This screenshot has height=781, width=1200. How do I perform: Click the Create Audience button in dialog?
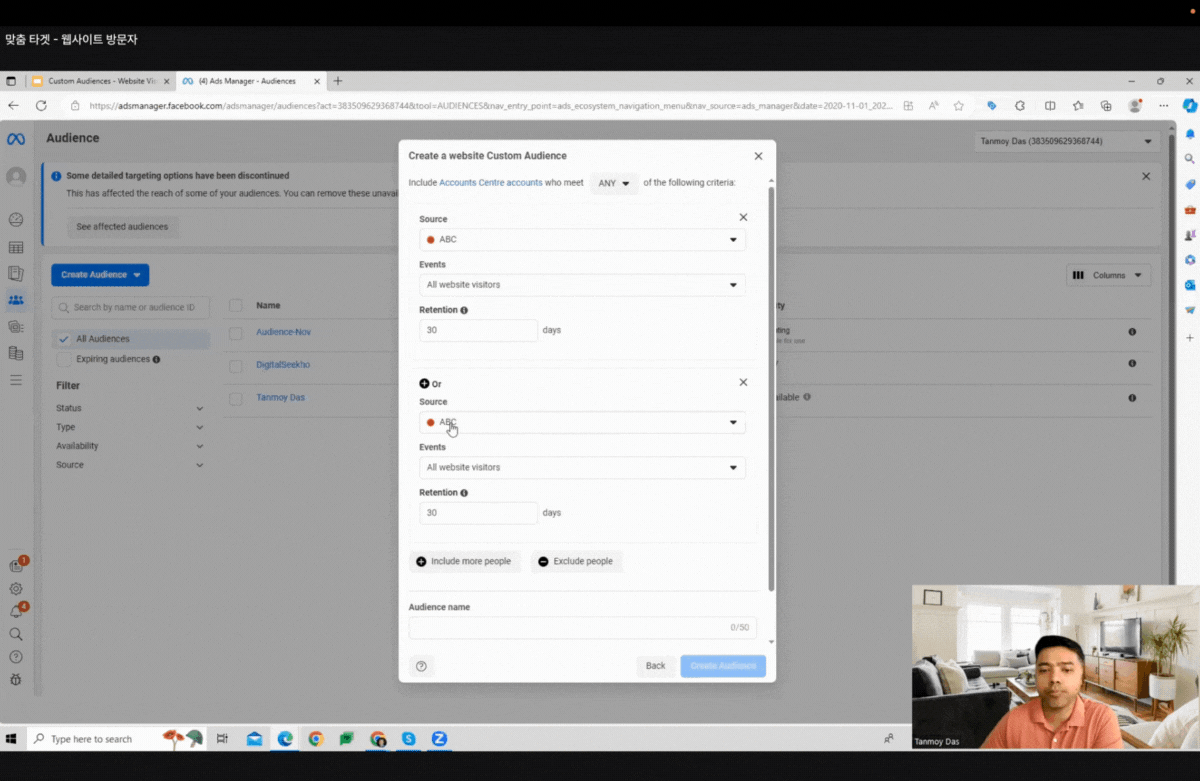tap(723, 666)
